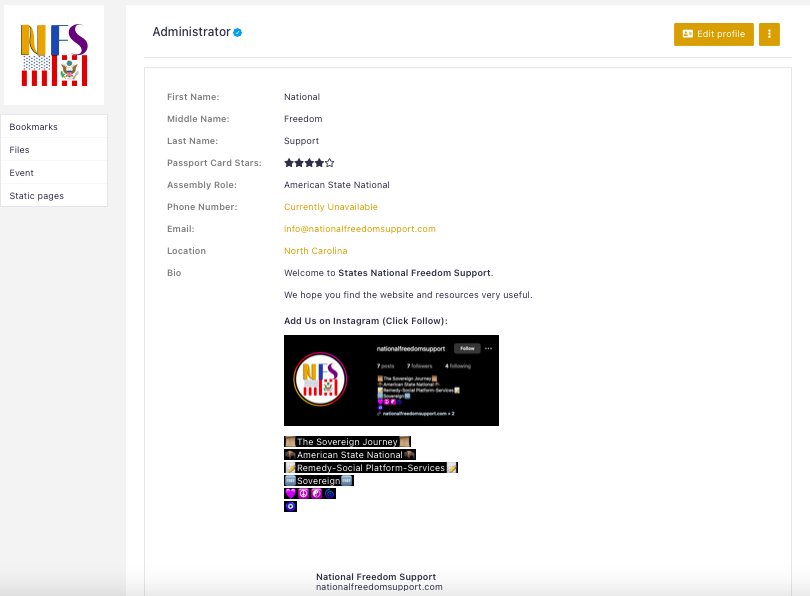The height and width of the screenshot is (596, 810).
Task: Open the Static pages sidebar item
Action: (54, 196)
